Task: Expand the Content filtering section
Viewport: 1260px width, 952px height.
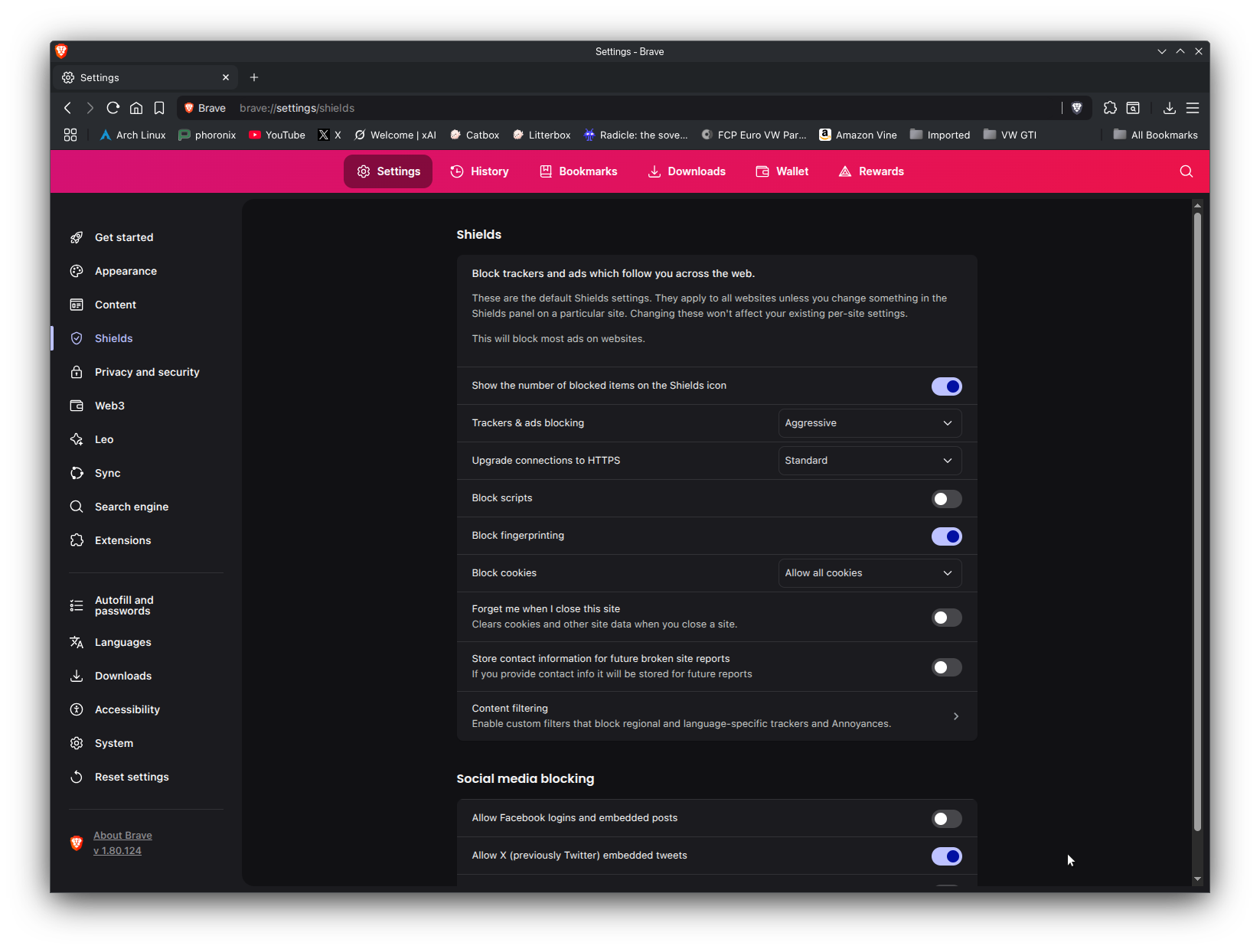Action: (x=717, y=716)
